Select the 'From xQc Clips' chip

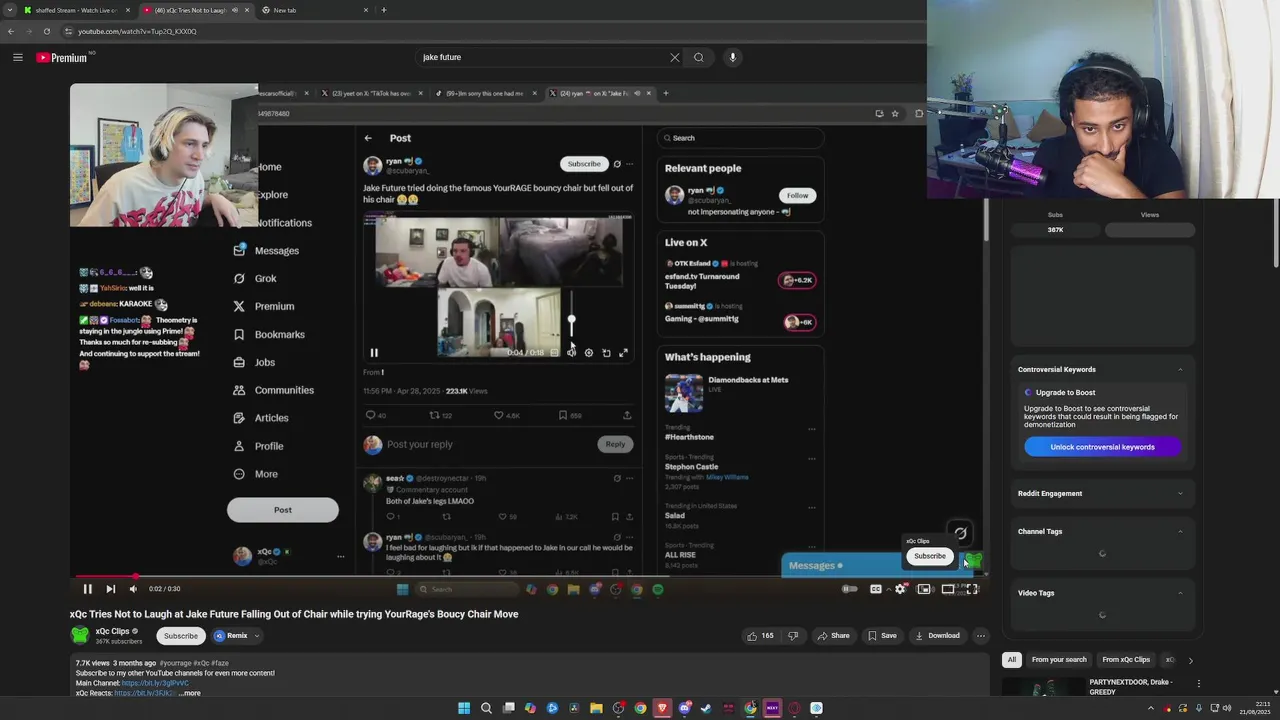click(1126, 660)
